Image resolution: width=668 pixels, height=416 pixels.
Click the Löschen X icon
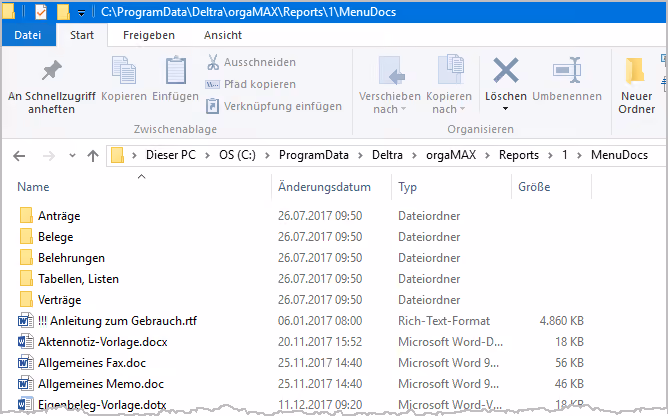(x=506, y=70)
